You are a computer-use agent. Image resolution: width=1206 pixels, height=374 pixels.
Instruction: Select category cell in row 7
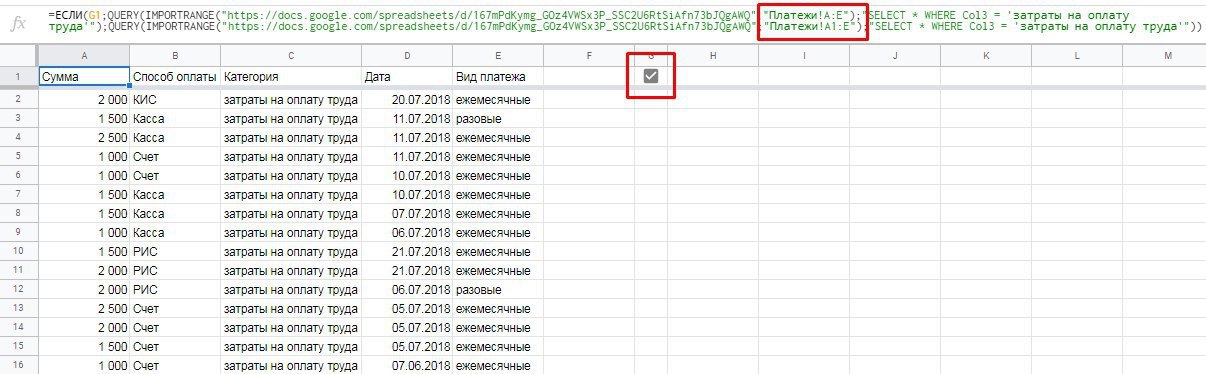pos(290,194)
